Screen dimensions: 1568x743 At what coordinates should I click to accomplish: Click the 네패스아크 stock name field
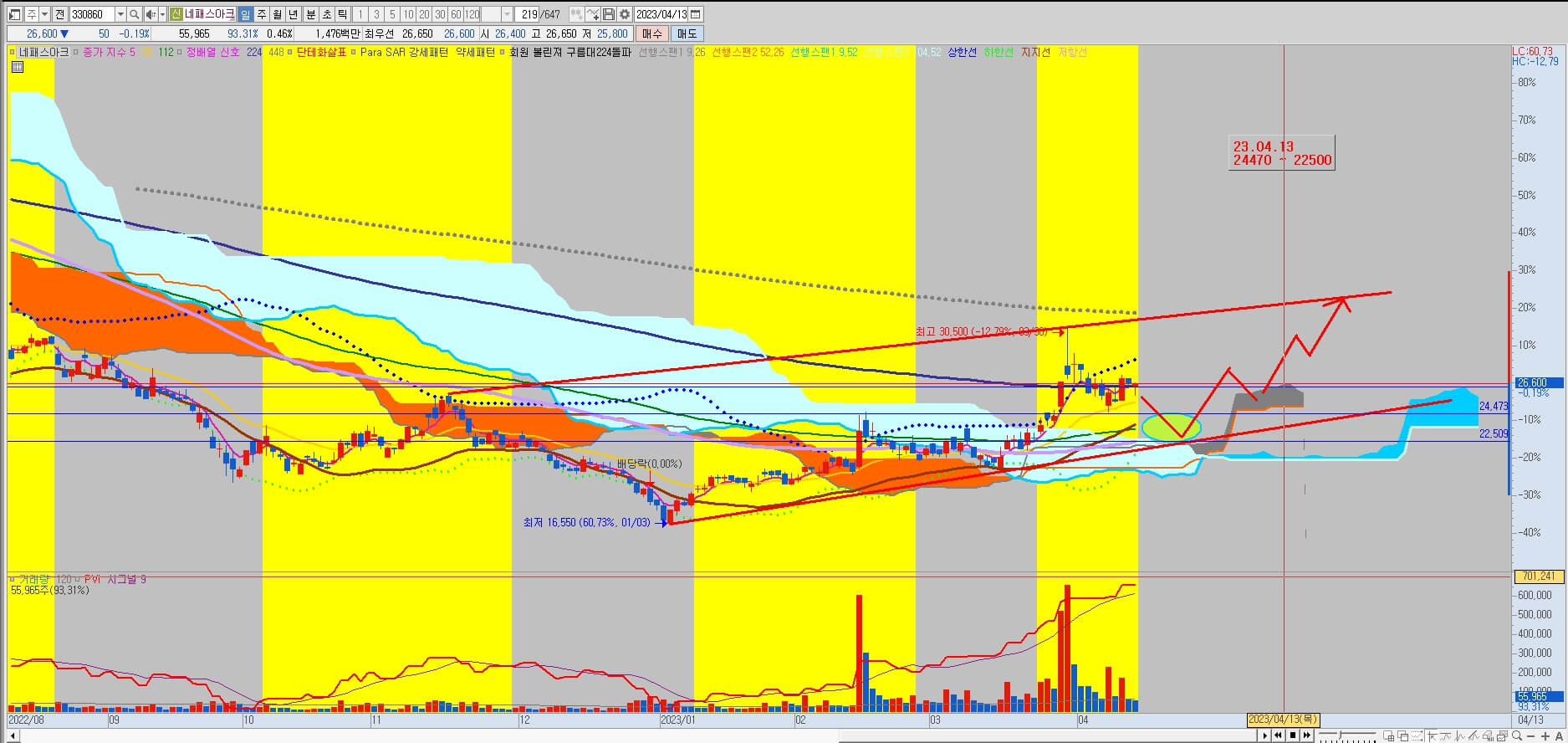pos(209,14)
